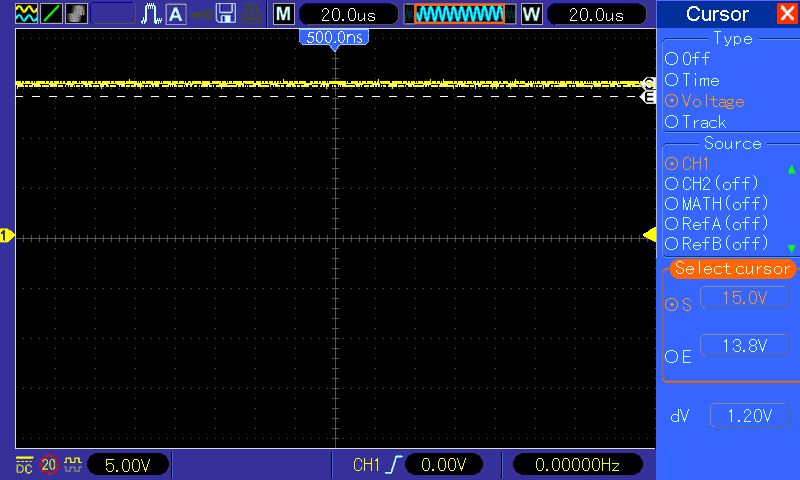Click the 5.00V vertical scale readout
The image size is (800, 480).
click(x=128, y=465)
